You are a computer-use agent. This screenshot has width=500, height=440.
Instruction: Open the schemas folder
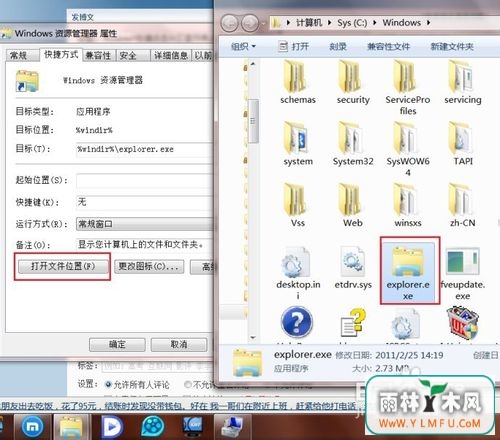[297, 82]
